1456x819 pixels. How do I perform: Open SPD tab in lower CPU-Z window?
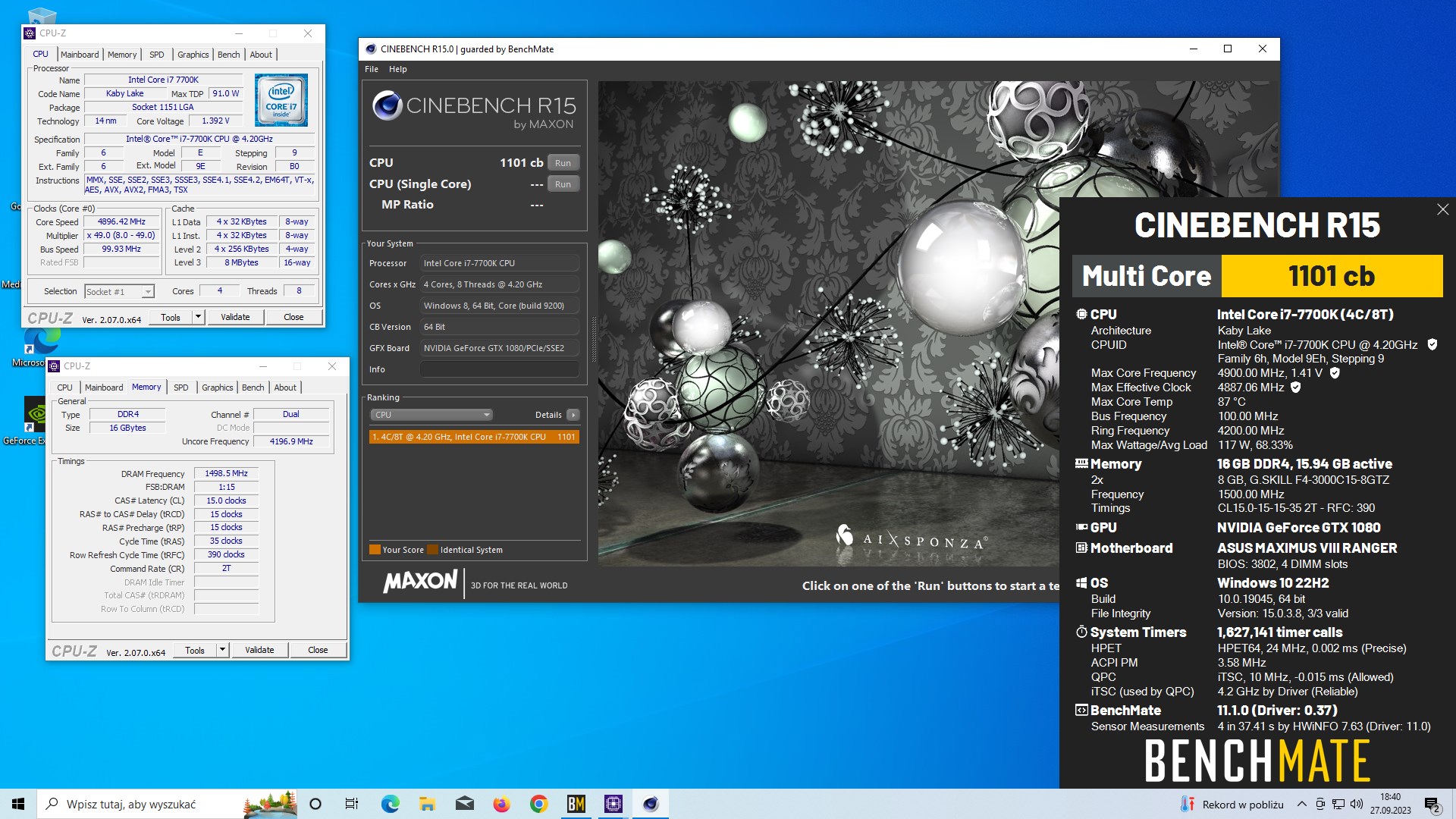pos(181,388)
